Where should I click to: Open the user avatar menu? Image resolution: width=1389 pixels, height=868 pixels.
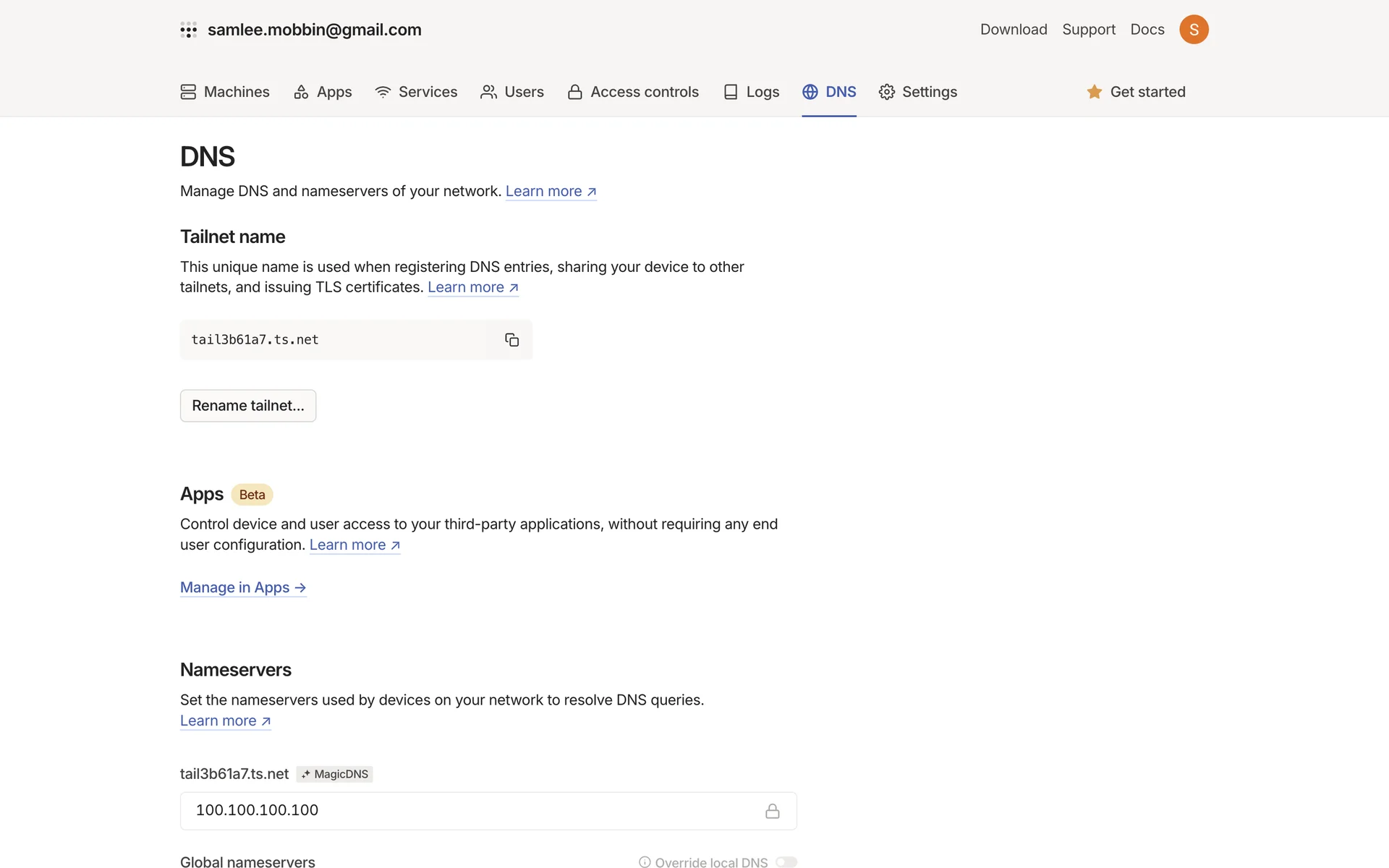pos(1194,30)
